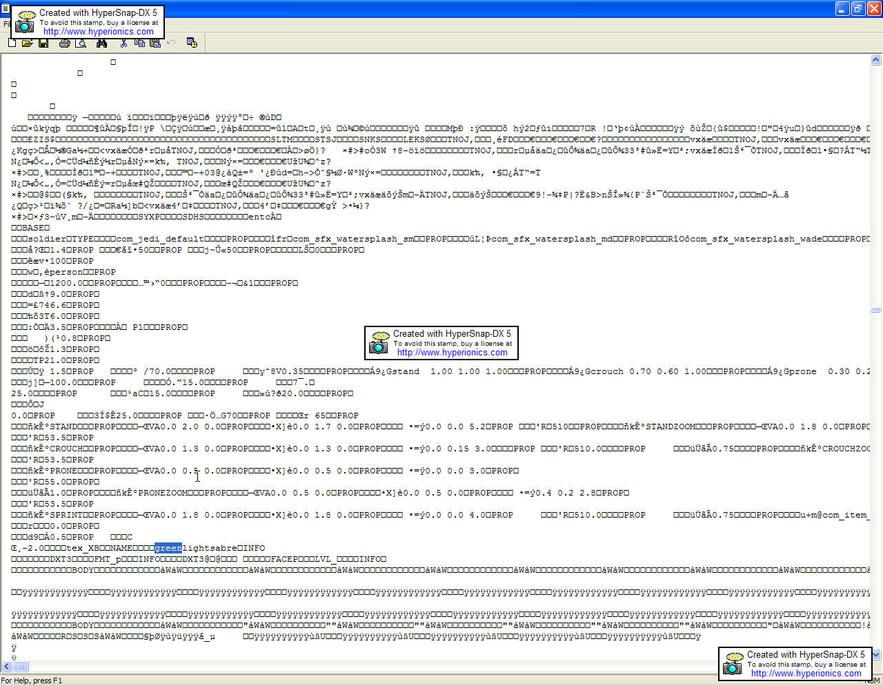Click the word "Gstand" in the document
Image resolution: width=883 pixels, height=686 pixels.
(403, 372)
